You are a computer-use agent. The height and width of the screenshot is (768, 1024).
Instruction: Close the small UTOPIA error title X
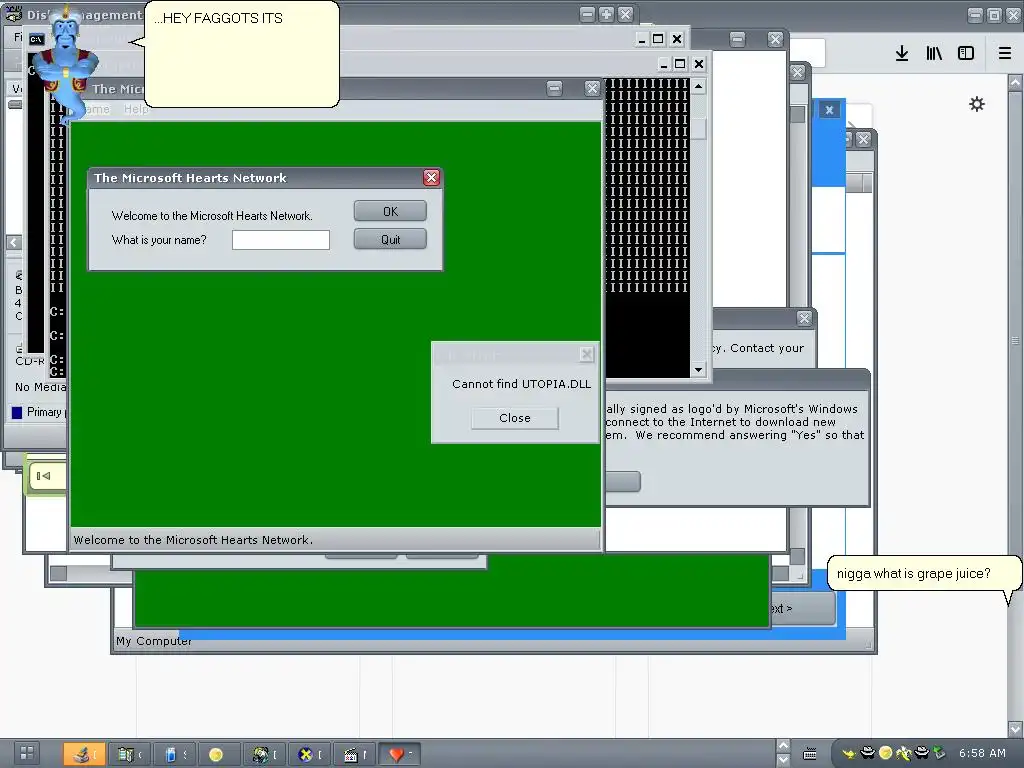coord(586,354)
